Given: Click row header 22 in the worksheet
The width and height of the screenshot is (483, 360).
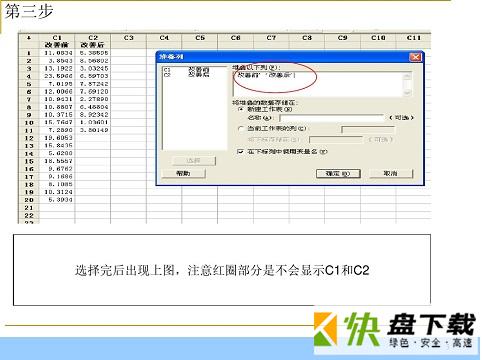Looking at the screenshot, I should (29, 216).
